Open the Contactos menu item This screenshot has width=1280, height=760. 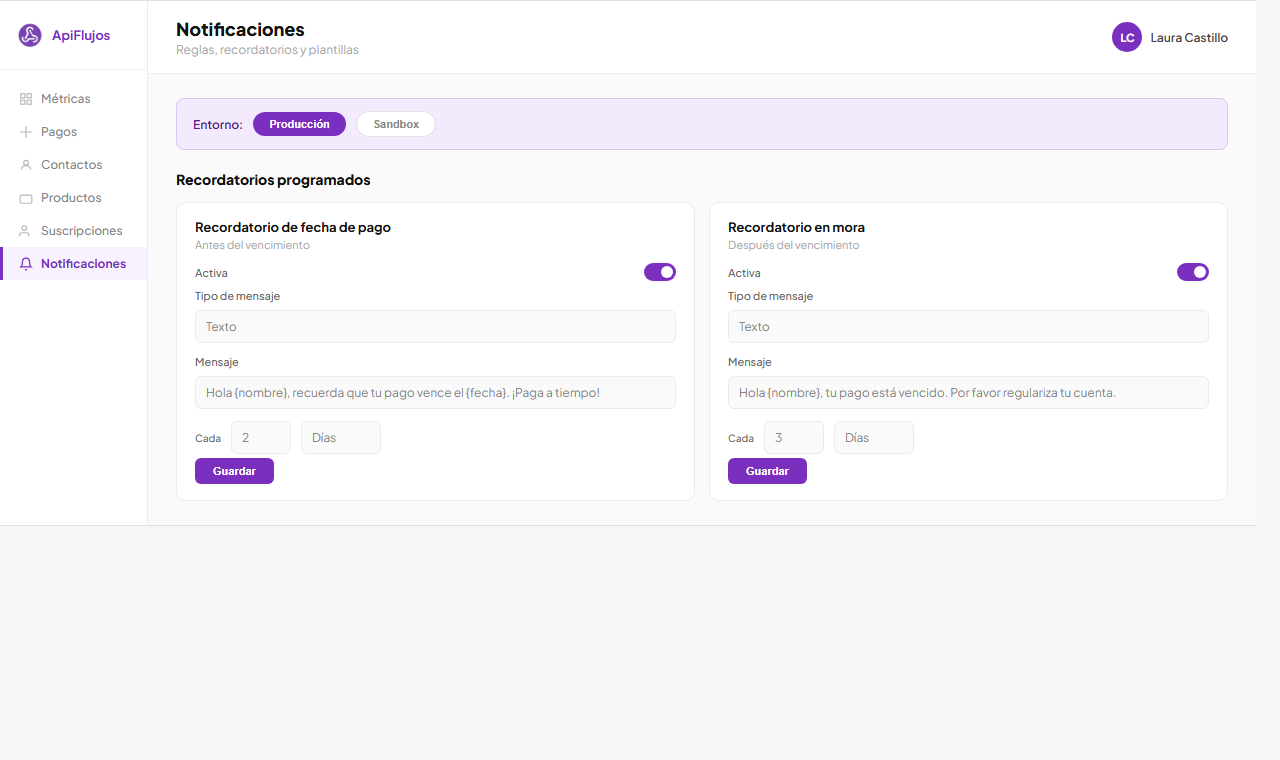(x=71, y=165)
